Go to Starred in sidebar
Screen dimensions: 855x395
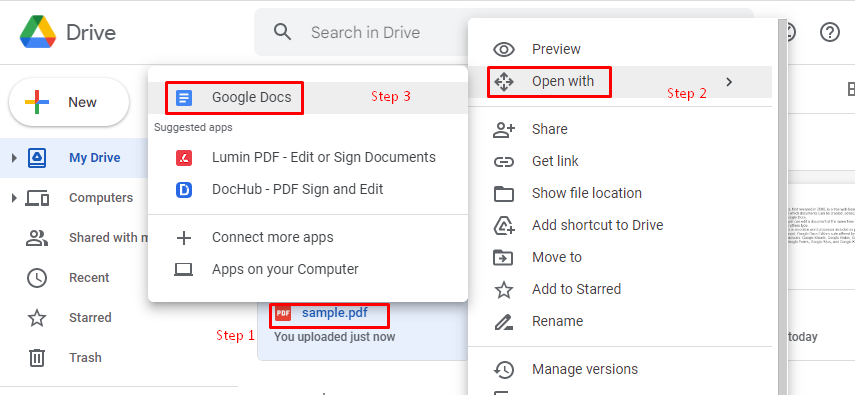tap(74, 318)
